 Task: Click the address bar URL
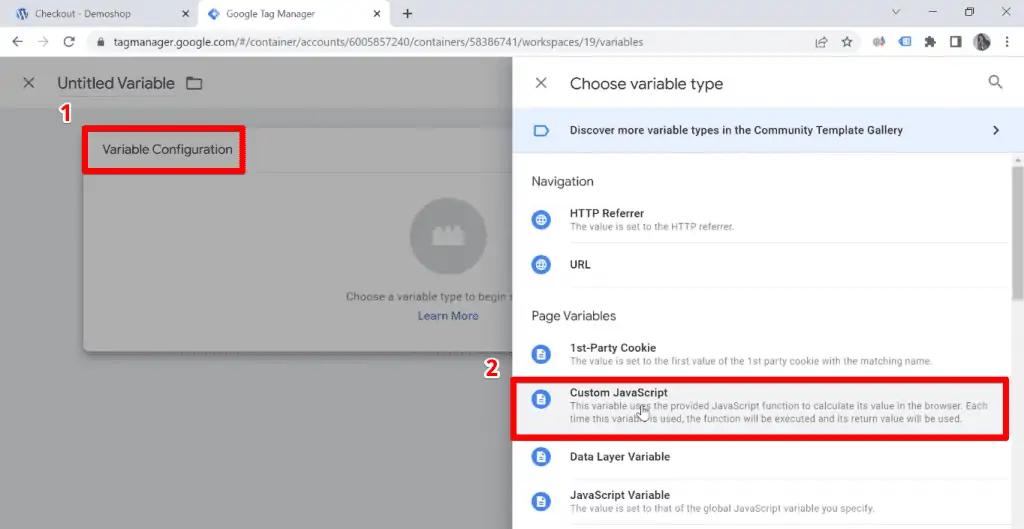[379, 42]
